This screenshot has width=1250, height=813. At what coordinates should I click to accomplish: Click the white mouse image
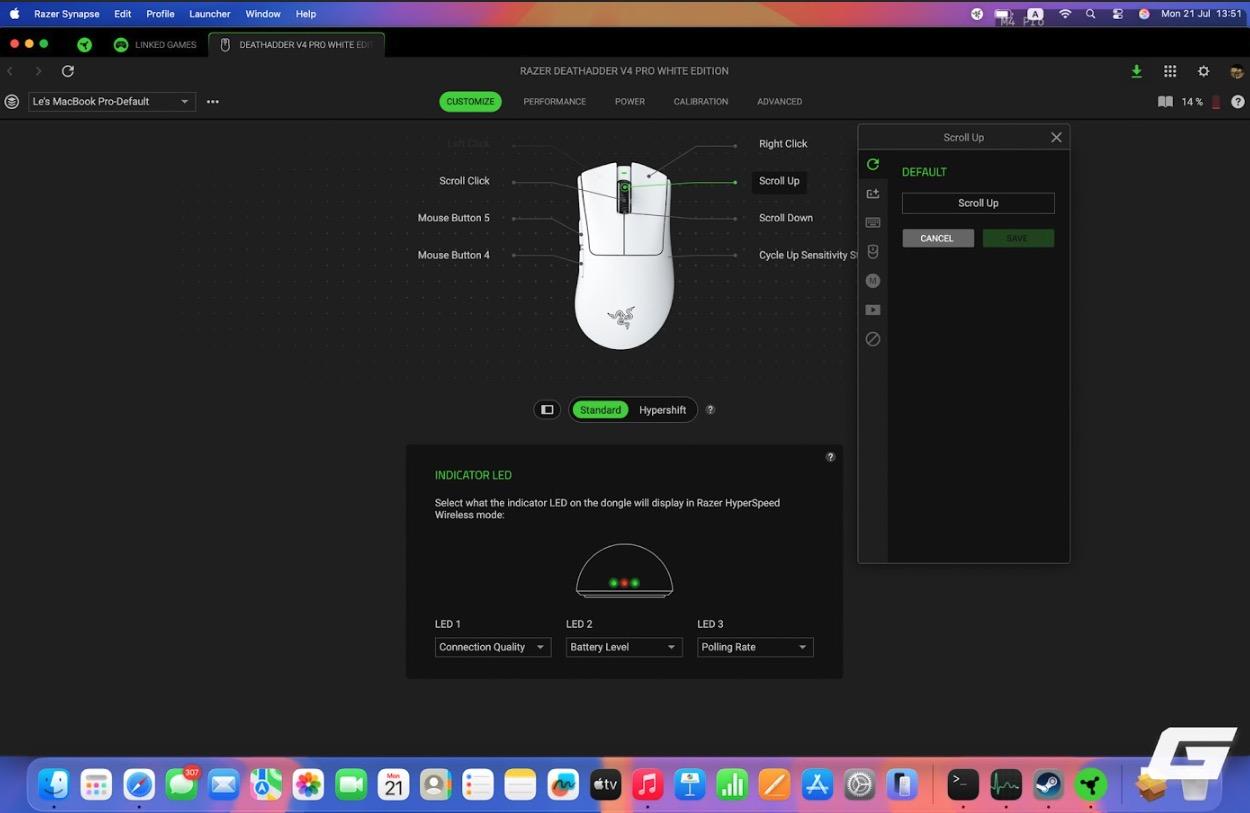624,255
